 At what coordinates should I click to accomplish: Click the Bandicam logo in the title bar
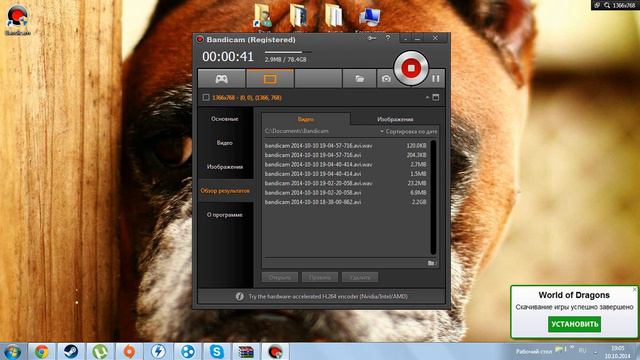click(200, 40)
